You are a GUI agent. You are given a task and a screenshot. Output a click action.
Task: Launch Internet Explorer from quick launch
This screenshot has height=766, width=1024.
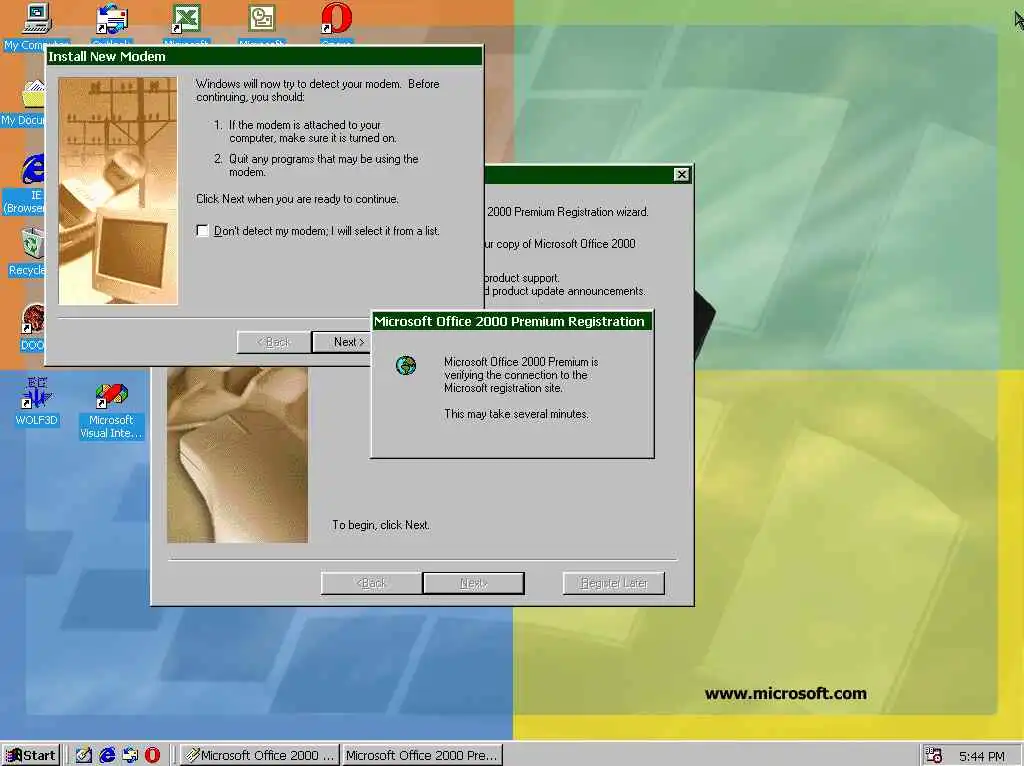click(107, 755)
